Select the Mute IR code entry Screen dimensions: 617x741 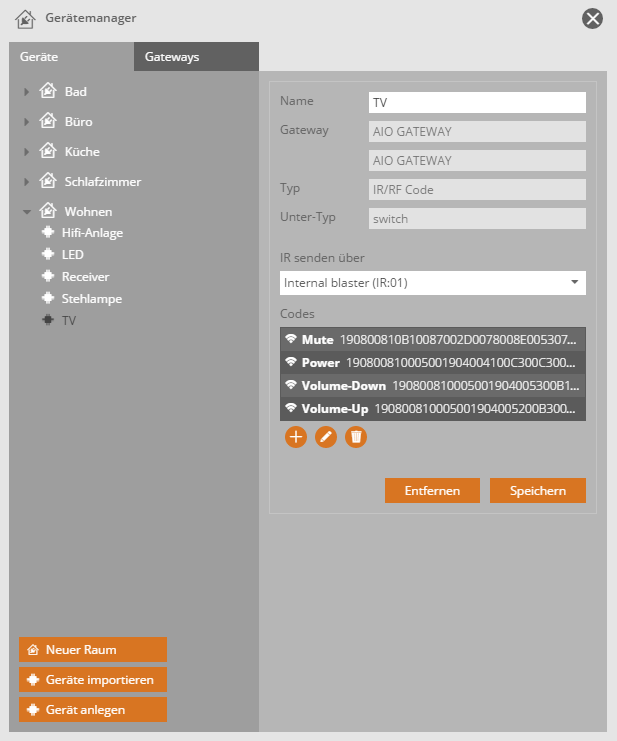pyautogui.click(x=432, y=340)
